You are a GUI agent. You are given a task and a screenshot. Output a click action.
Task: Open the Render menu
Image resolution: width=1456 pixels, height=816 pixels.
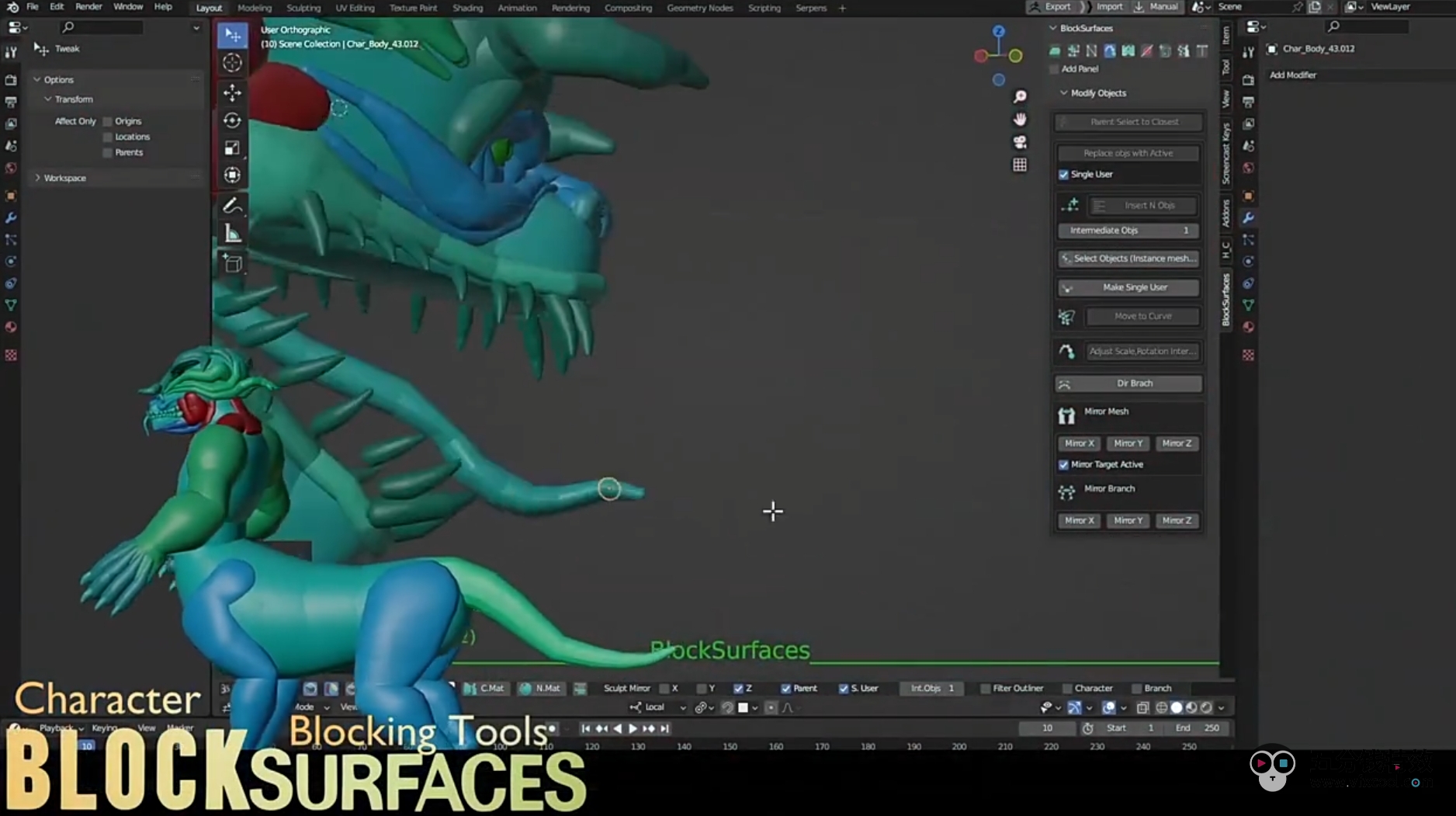pyautogui.click(x=88, y=7)
